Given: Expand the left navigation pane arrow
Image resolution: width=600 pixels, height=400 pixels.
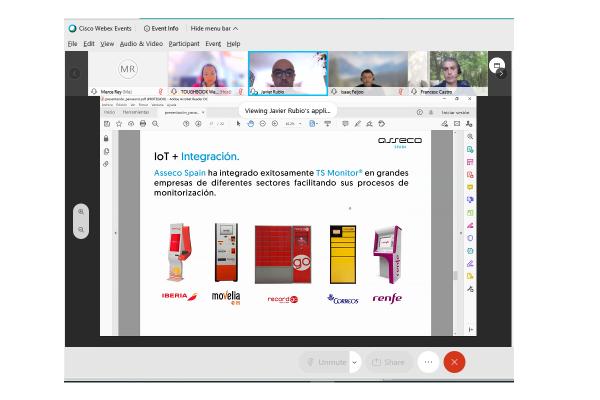Looking at the screenshot, I should tap(116, 233).
